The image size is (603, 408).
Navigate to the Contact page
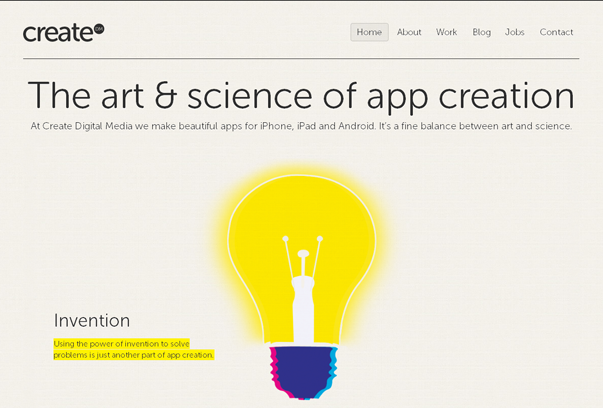point(556,32)
